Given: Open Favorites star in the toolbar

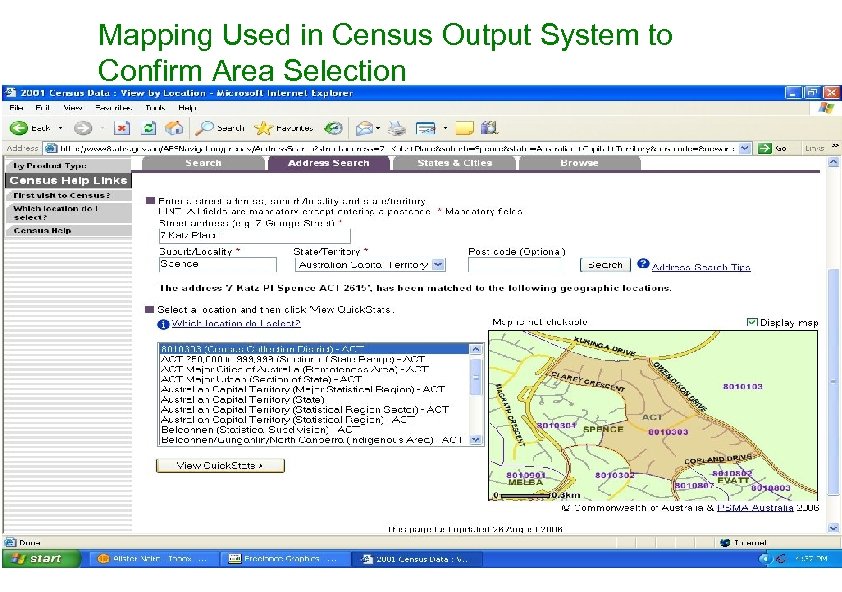Looking at the screenshot, I should [x=284, y=128].
